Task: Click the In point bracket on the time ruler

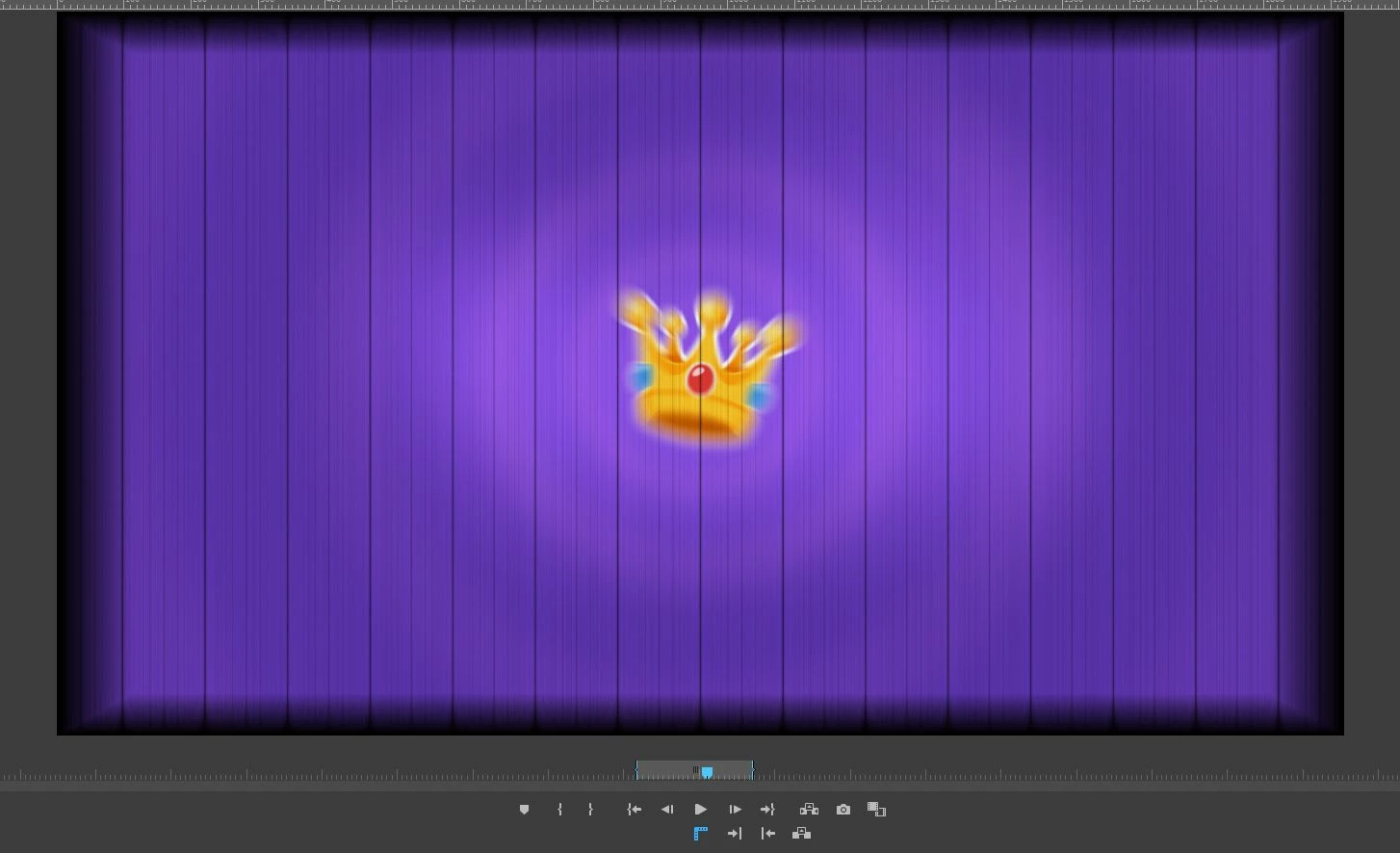Action: 637,770
